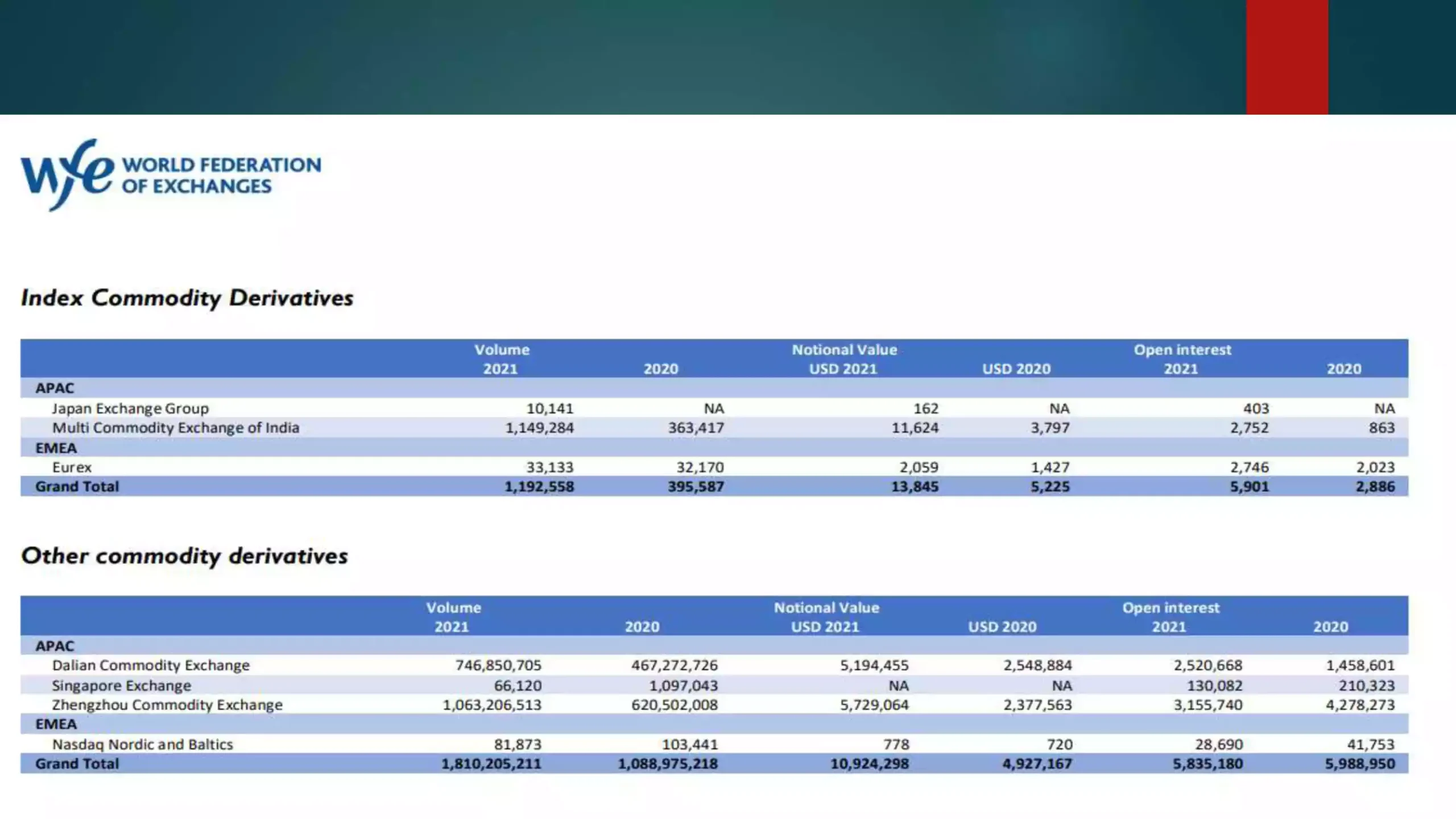This screenshot has height=819, width=1456.
Task: Click Singapore Exchange volume 66,120
Action: point(518,686)
